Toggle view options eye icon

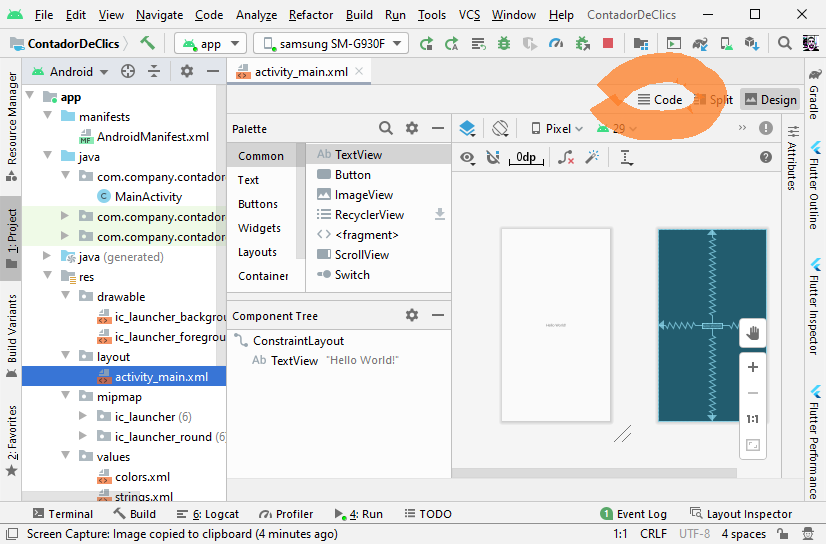click(467, 157)
